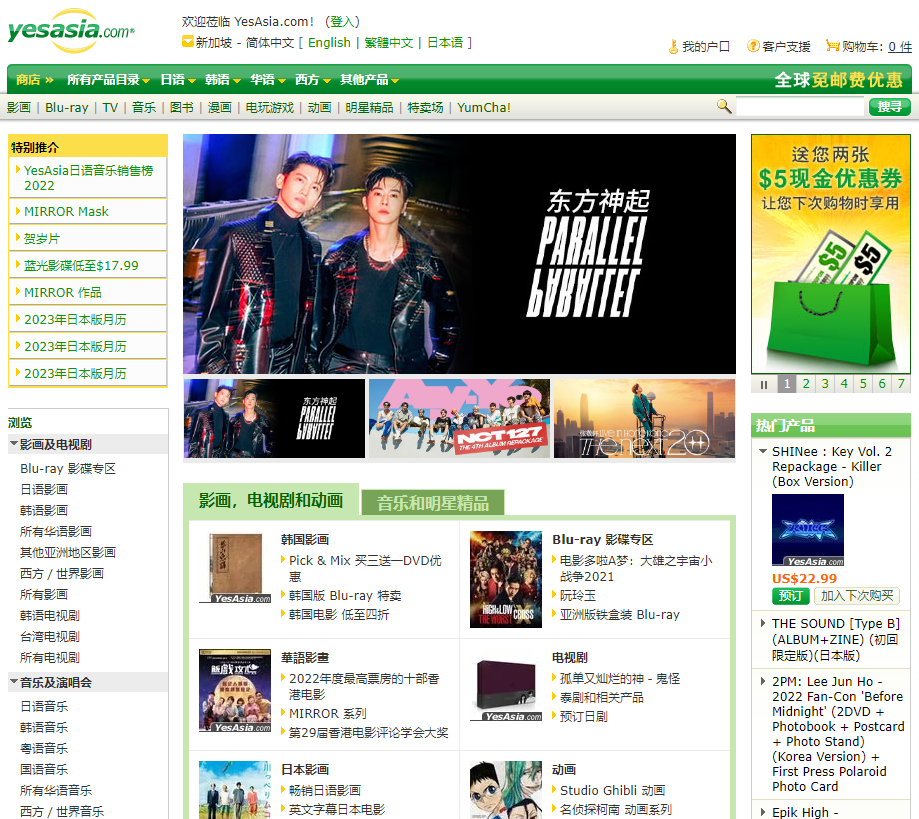Screen dimensions: 919x819
Task: Switch the site language to English
Action: pos(329,42)
